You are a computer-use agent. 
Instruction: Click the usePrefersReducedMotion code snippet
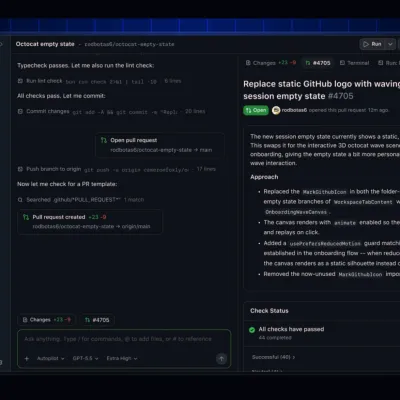coord(325,244)
